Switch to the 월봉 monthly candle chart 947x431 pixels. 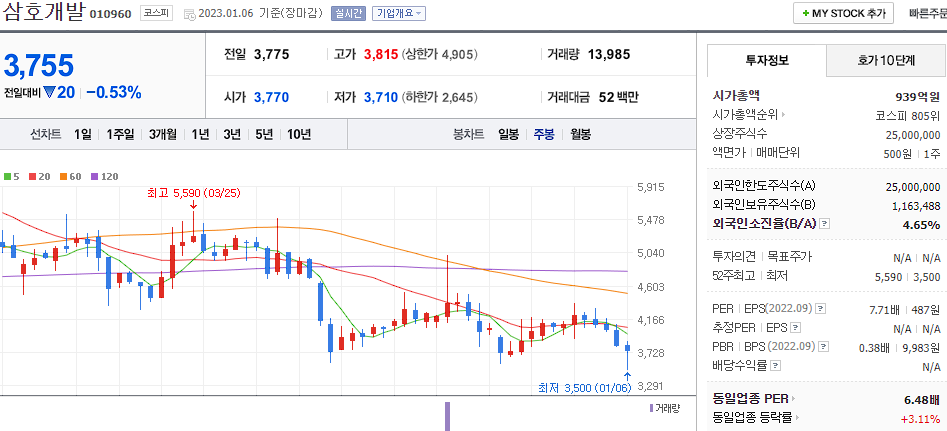click(x=580, y=135)
